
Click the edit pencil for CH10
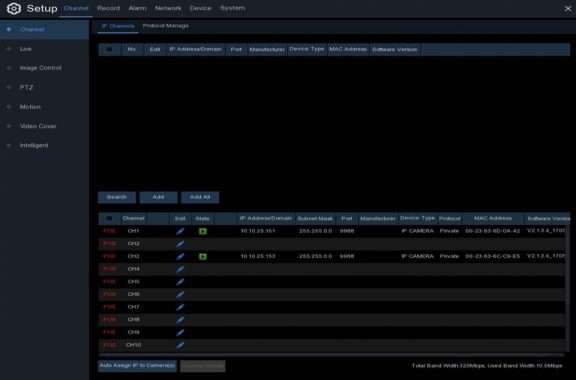tap(180, 345)
